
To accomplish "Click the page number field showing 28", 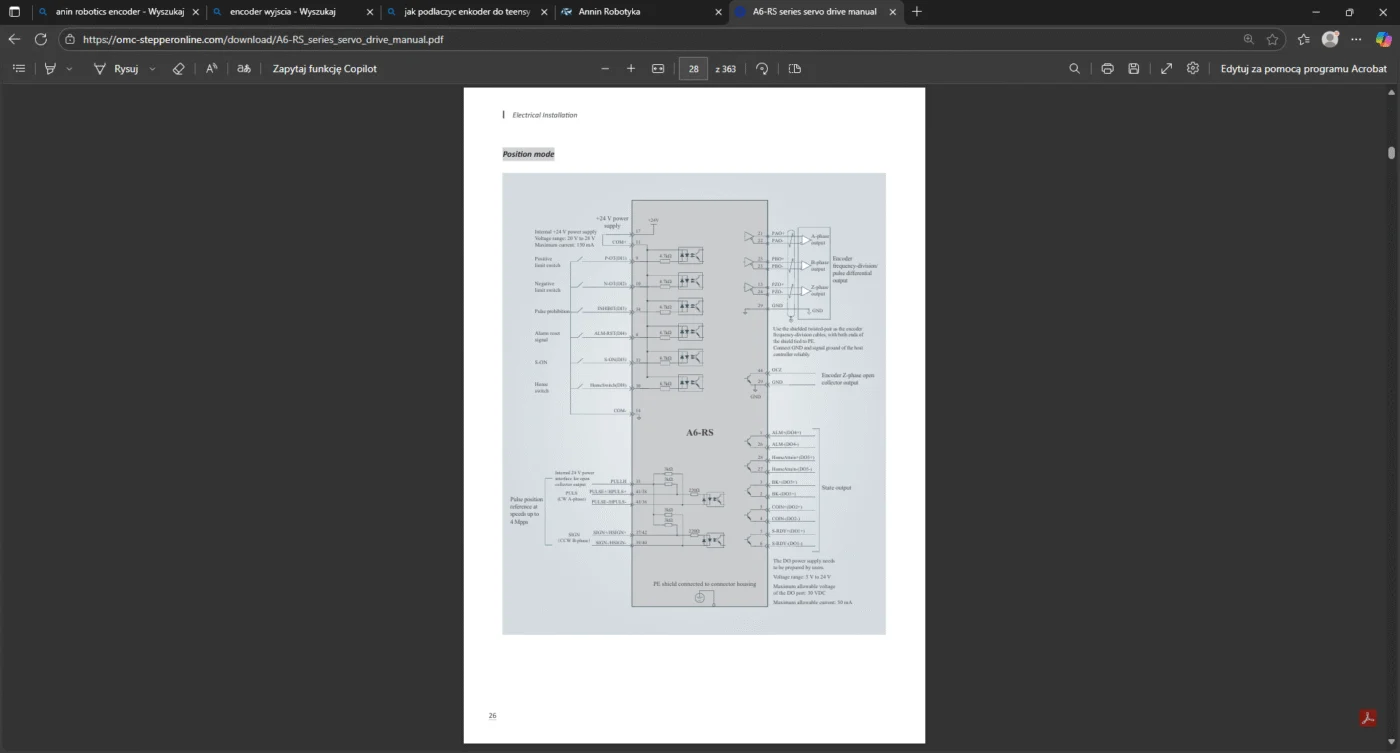I will click(x=693, y=69).
